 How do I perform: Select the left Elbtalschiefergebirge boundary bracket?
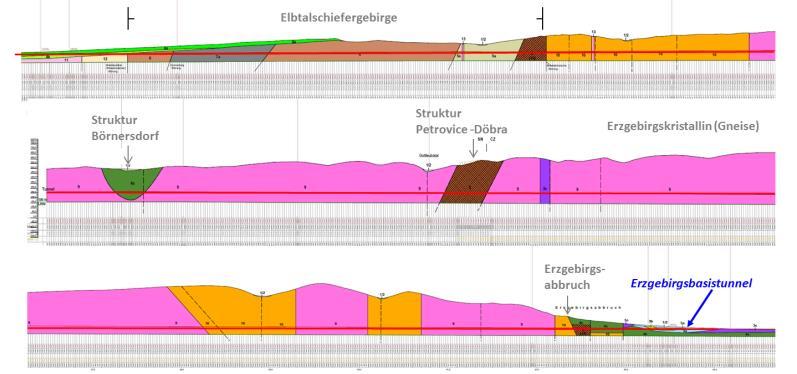(130, 19)
